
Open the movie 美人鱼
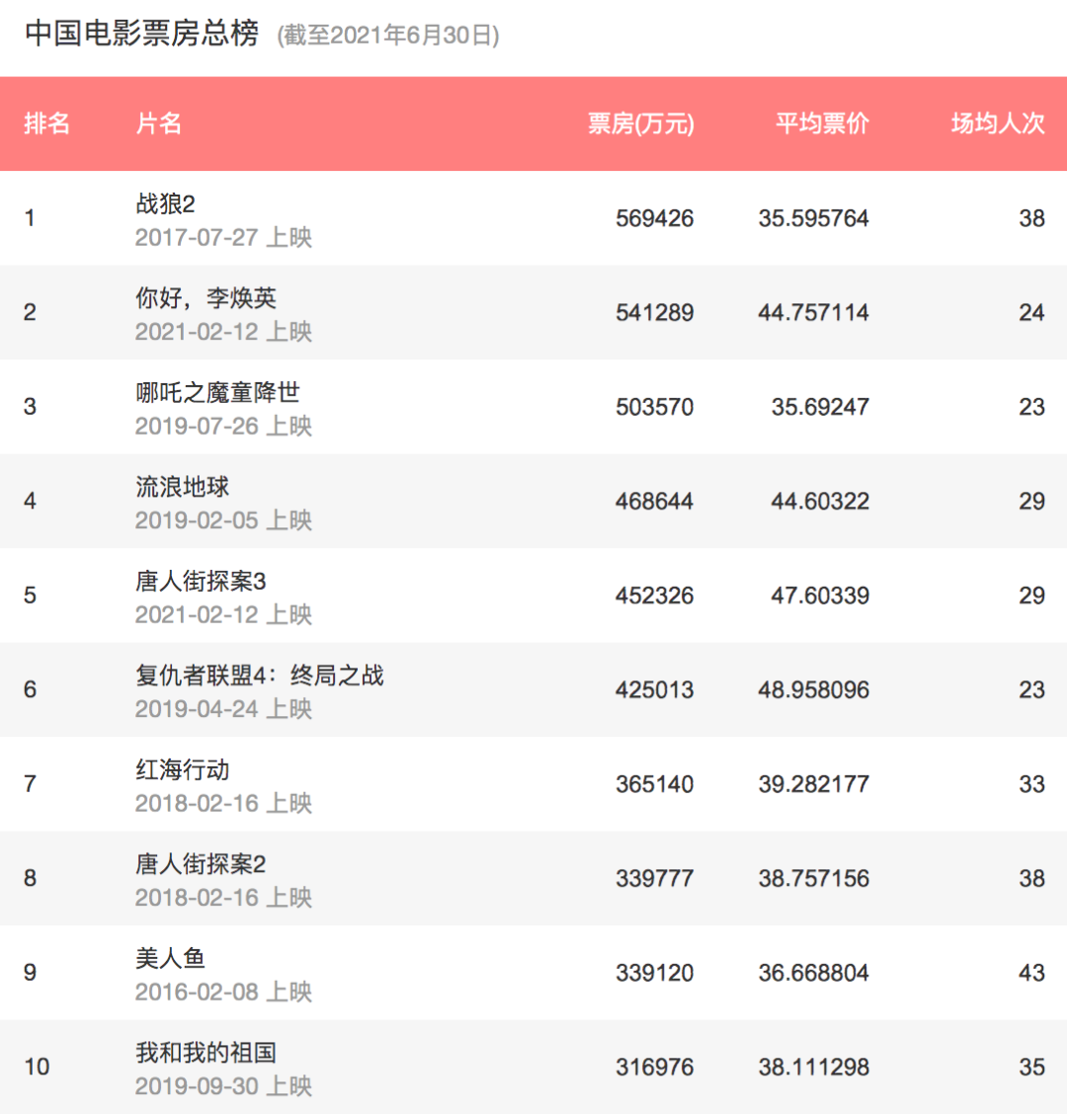pos(170,959)
